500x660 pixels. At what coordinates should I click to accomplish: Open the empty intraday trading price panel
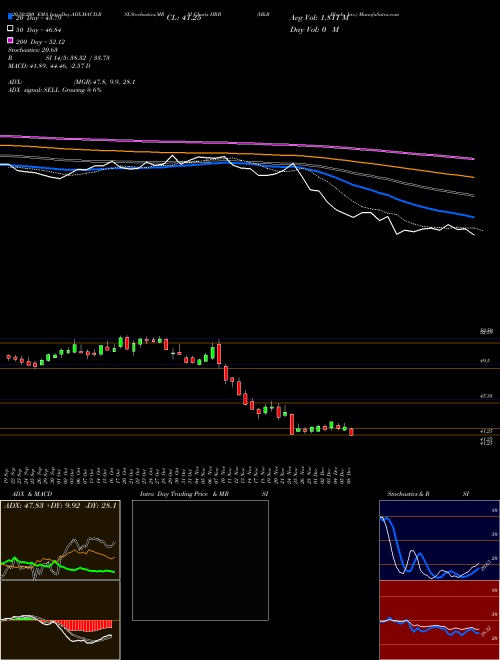coord(200,560)
